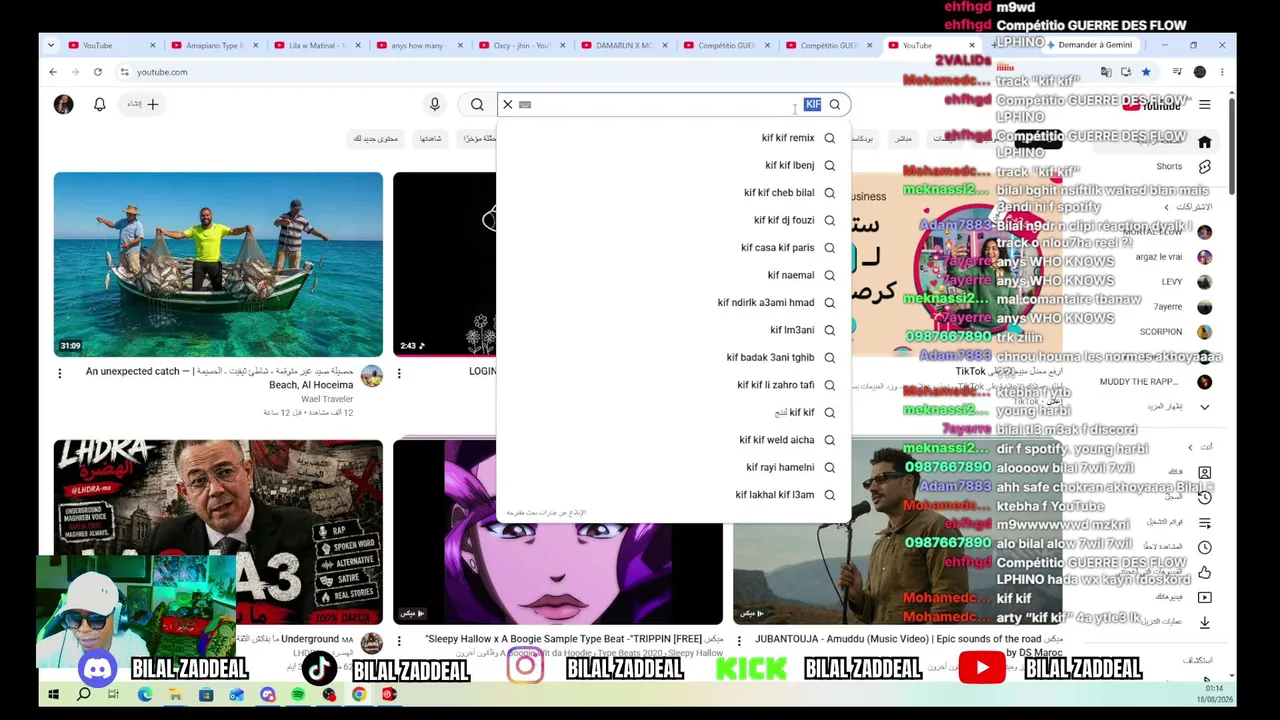This screenshot has height=720, width=1280.
Task: Open the Wael Traveler channel link
Action: click(x=327, y=399)
